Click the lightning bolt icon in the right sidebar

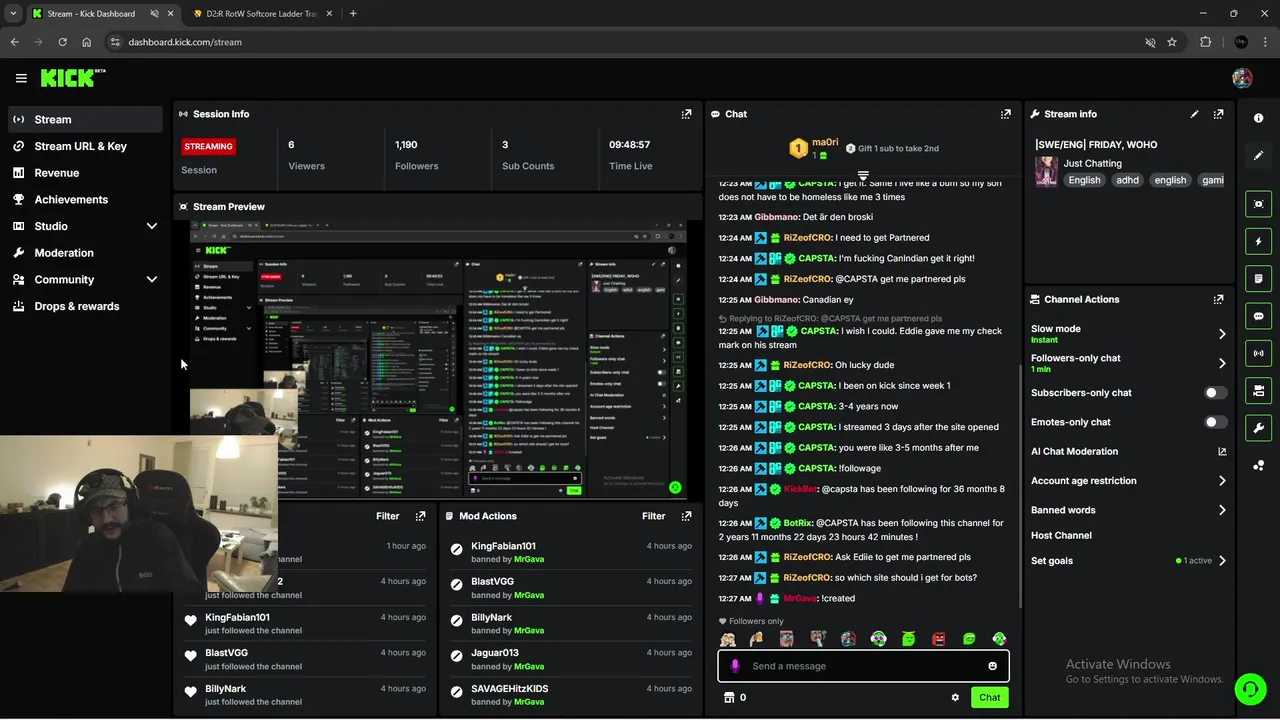1258,241
